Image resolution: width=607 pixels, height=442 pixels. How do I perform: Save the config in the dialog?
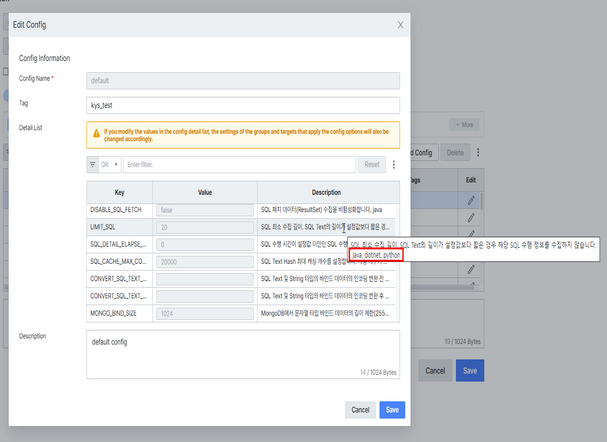(392, 410)
